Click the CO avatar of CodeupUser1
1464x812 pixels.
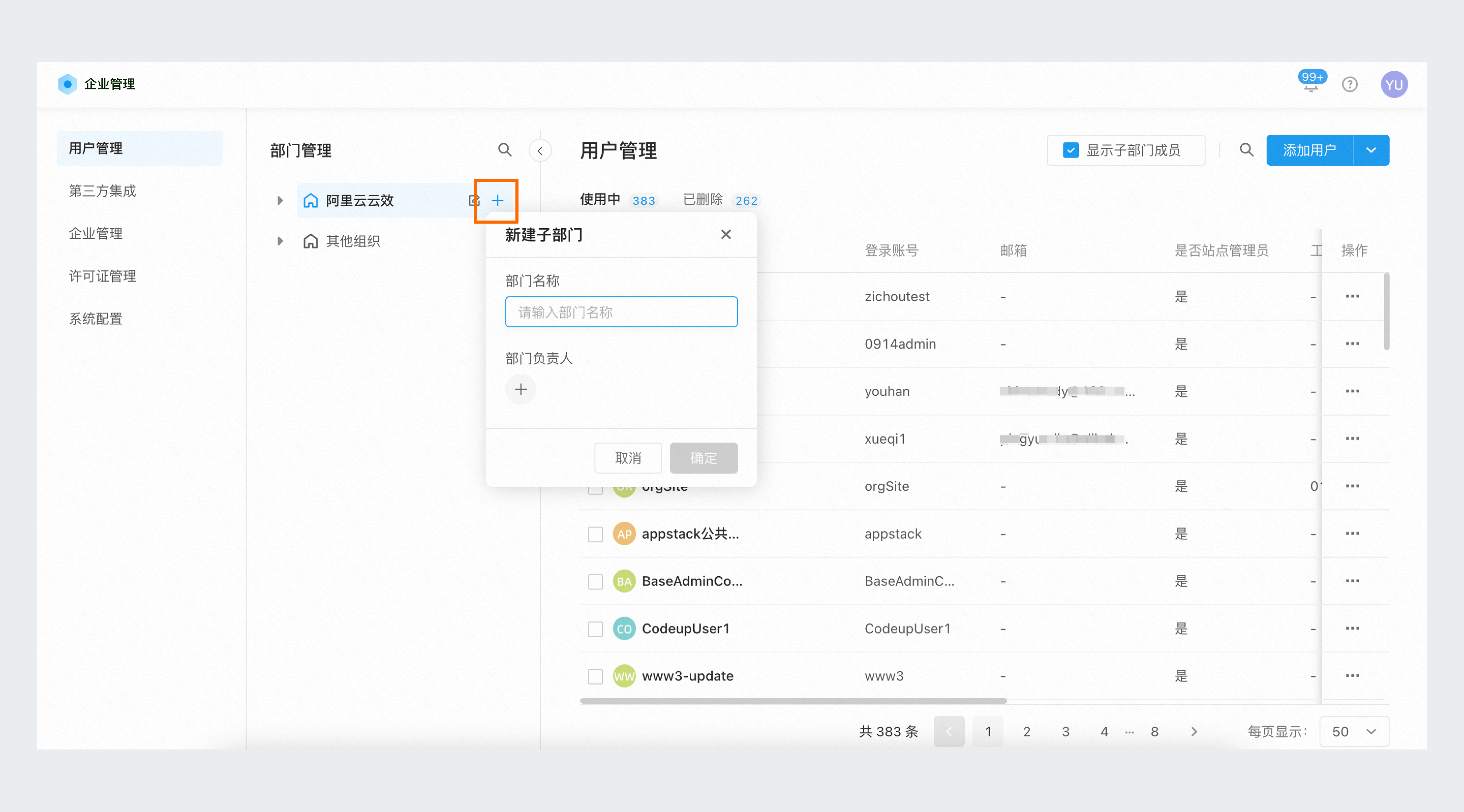tap(624, 629)
